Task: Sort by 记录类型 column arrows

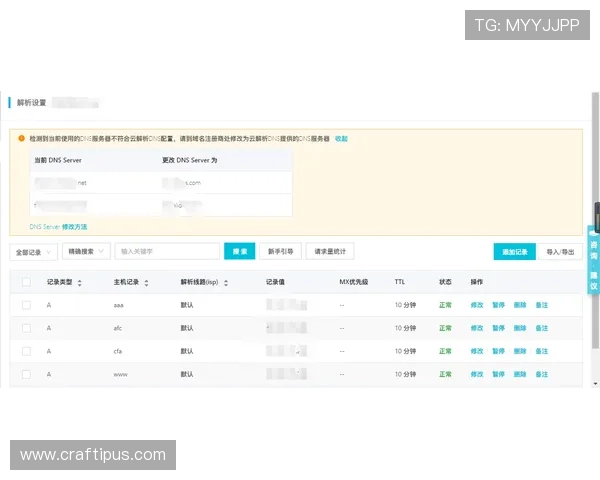Action: (x=80, y=283)
